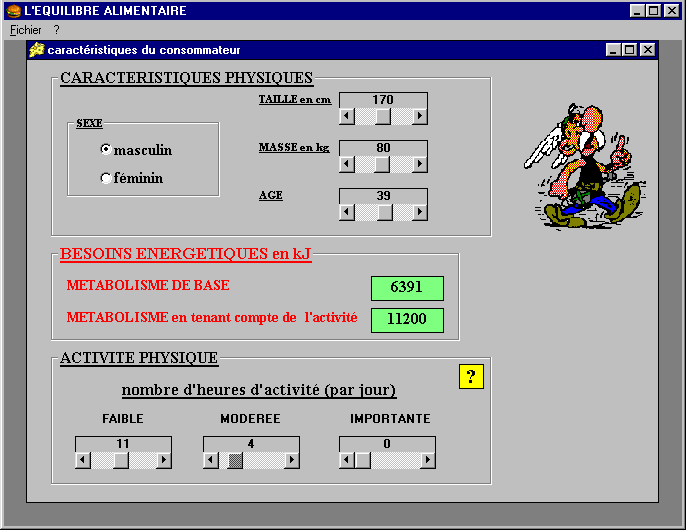Click the Asterix cartoon character image
The width and height of the screenshot is (686, 530).
click(585, 166)
